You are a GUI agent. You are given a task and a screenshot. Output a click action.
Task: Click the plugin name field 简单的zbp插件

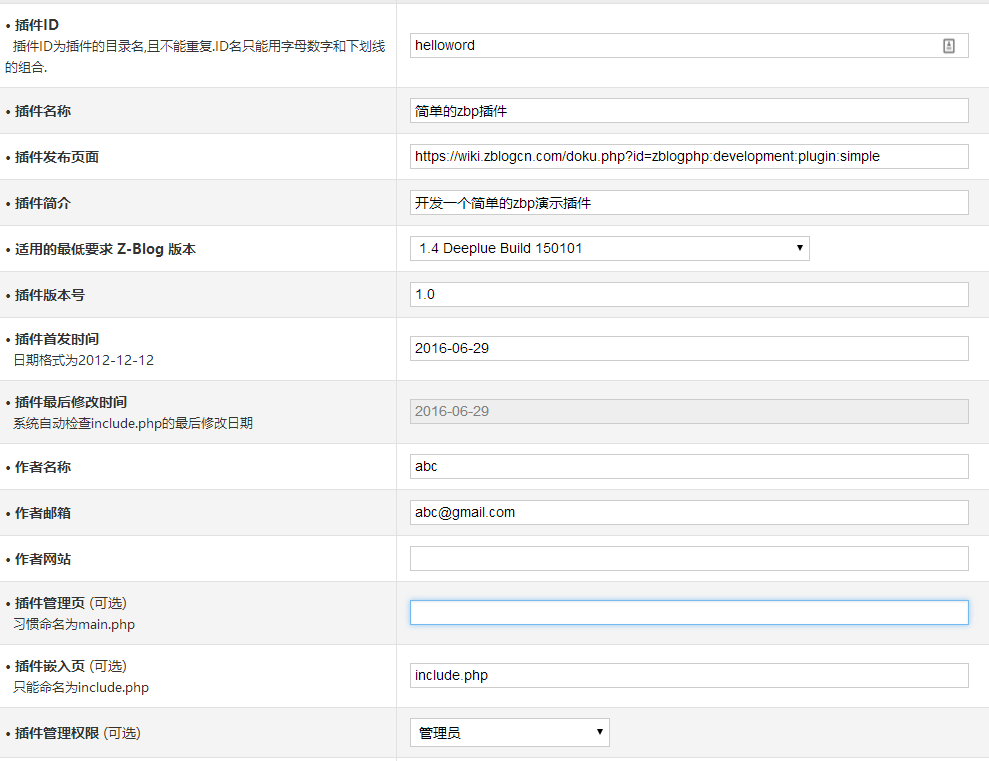pos(689,111)
